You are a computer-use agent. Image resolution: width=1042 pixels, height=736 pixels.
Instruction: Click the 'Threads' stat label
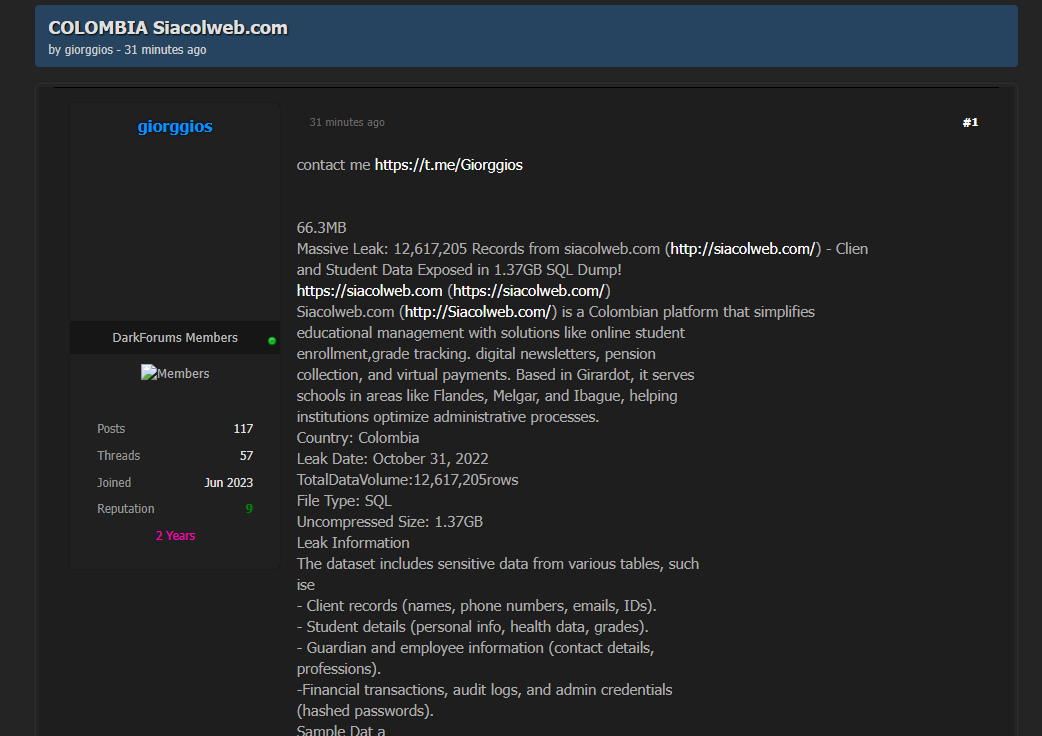[118, 456]
